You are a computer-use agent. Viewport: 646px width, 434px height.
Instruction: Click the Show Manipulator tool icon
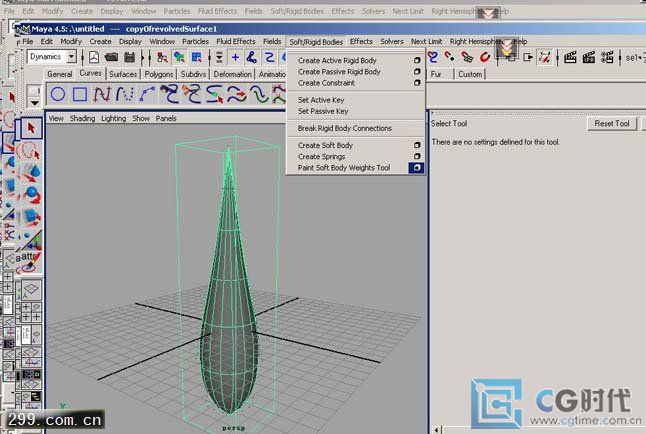tap(31, 239)
